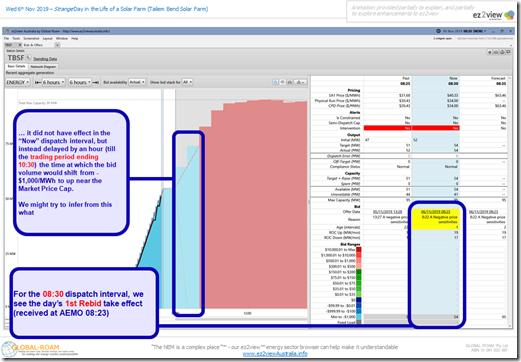Click the star favourite icon in widget header
521x362 pixels.
[490, 52]
